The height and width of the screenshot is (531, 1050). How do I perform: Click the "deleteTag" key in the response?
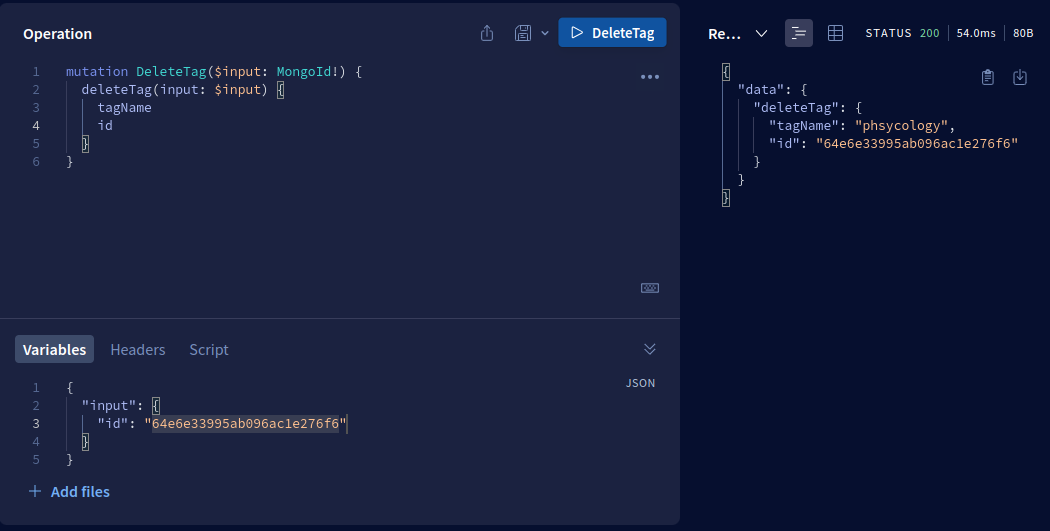click(x=796, y=107)
